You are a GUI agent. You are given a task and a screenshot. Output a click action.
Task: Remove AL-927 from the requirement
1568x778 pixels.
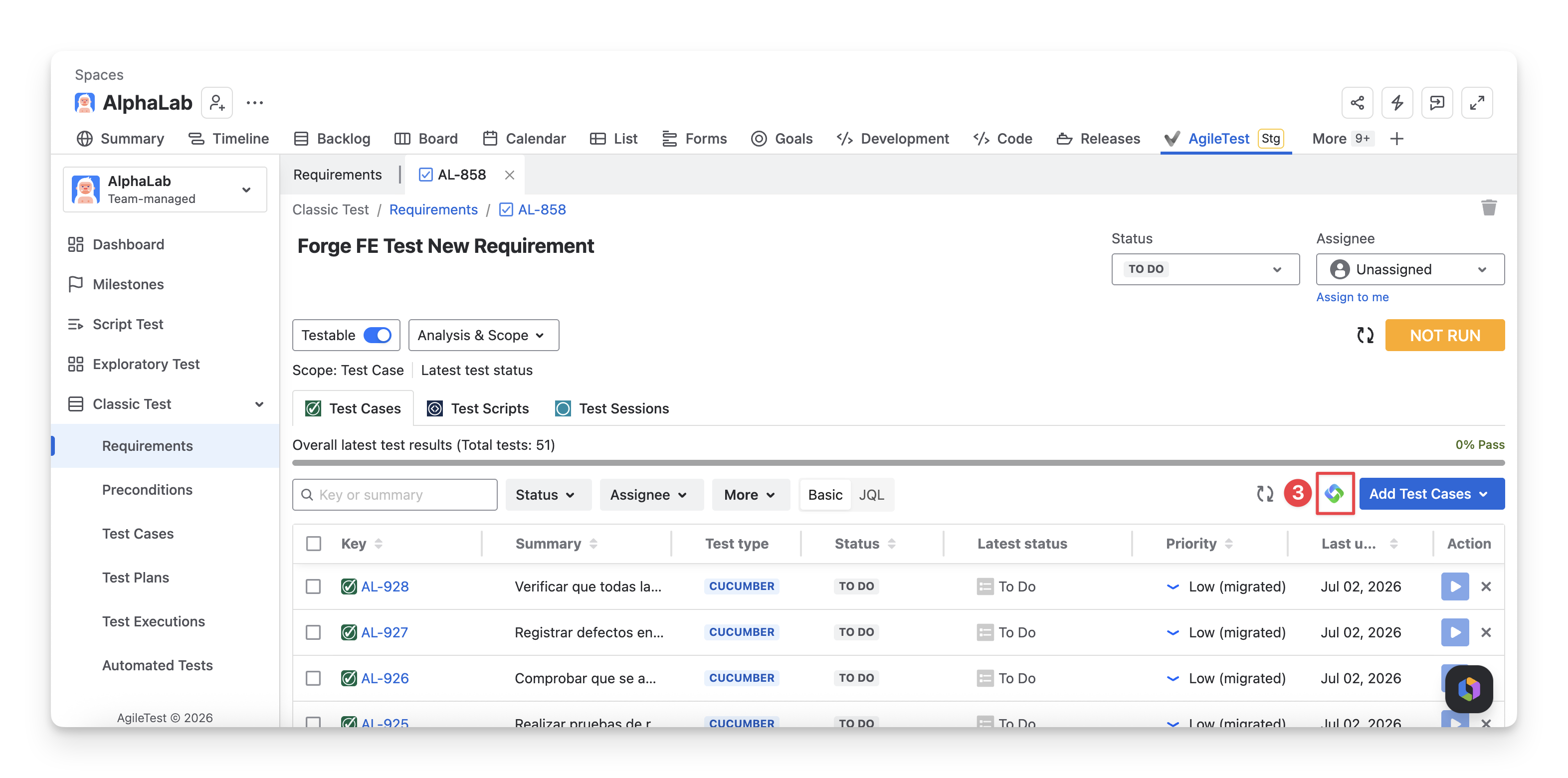pyautogui.click(x=1486, y=632)
